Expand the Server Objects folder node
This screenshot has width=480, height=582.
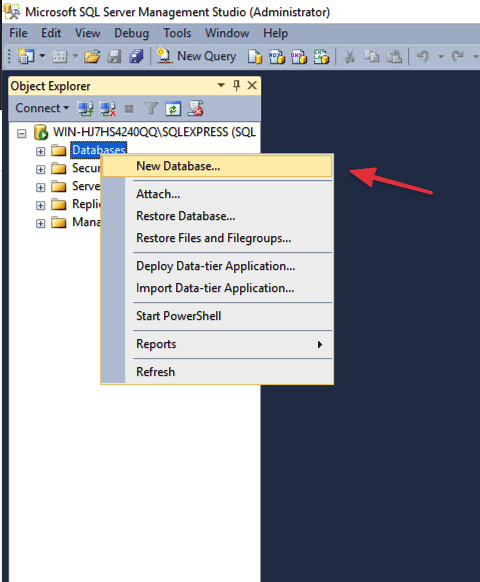(40, 187)
